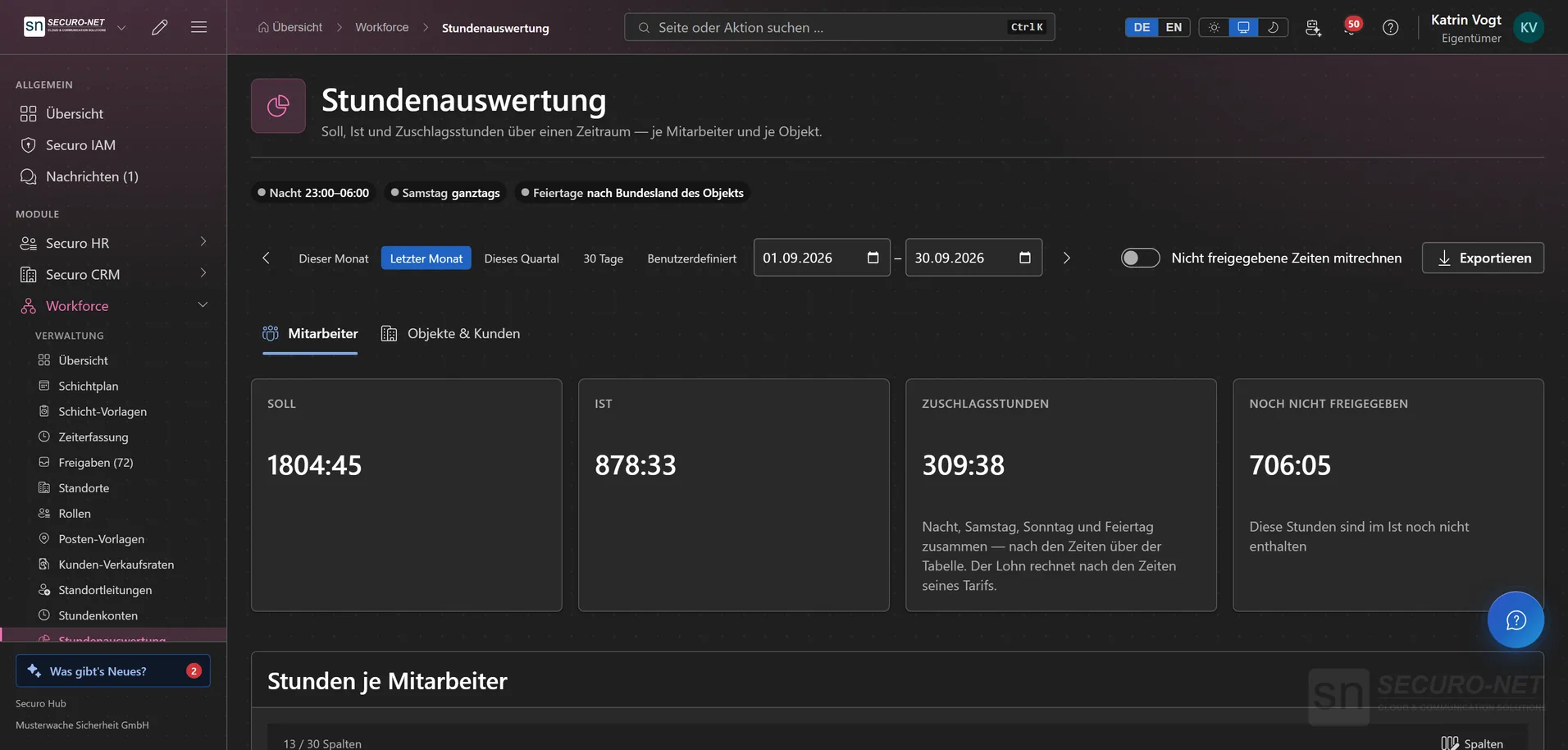This screenshot has width=1568, height=750.
Task: Go to next period arrow
Action: (x=1066, y=258)
